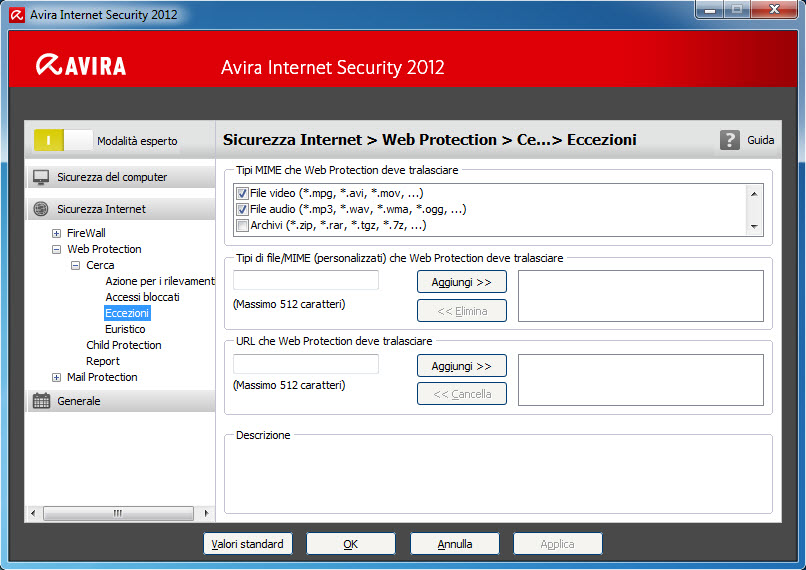Viewport: 806px width, 570px height.
Task: Click the Cancella button
Action: (462, 394)
